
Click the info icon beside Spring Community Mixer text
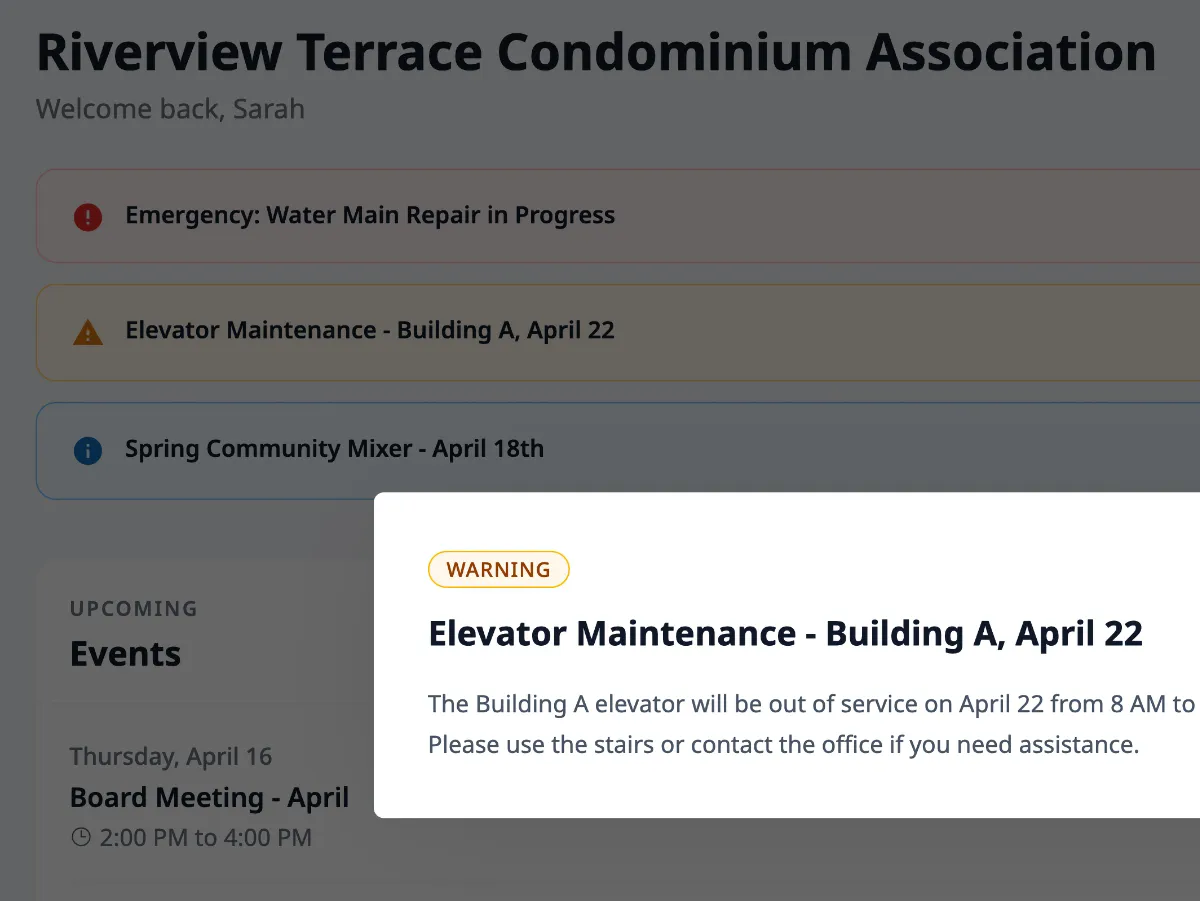[x=88, y=450]
